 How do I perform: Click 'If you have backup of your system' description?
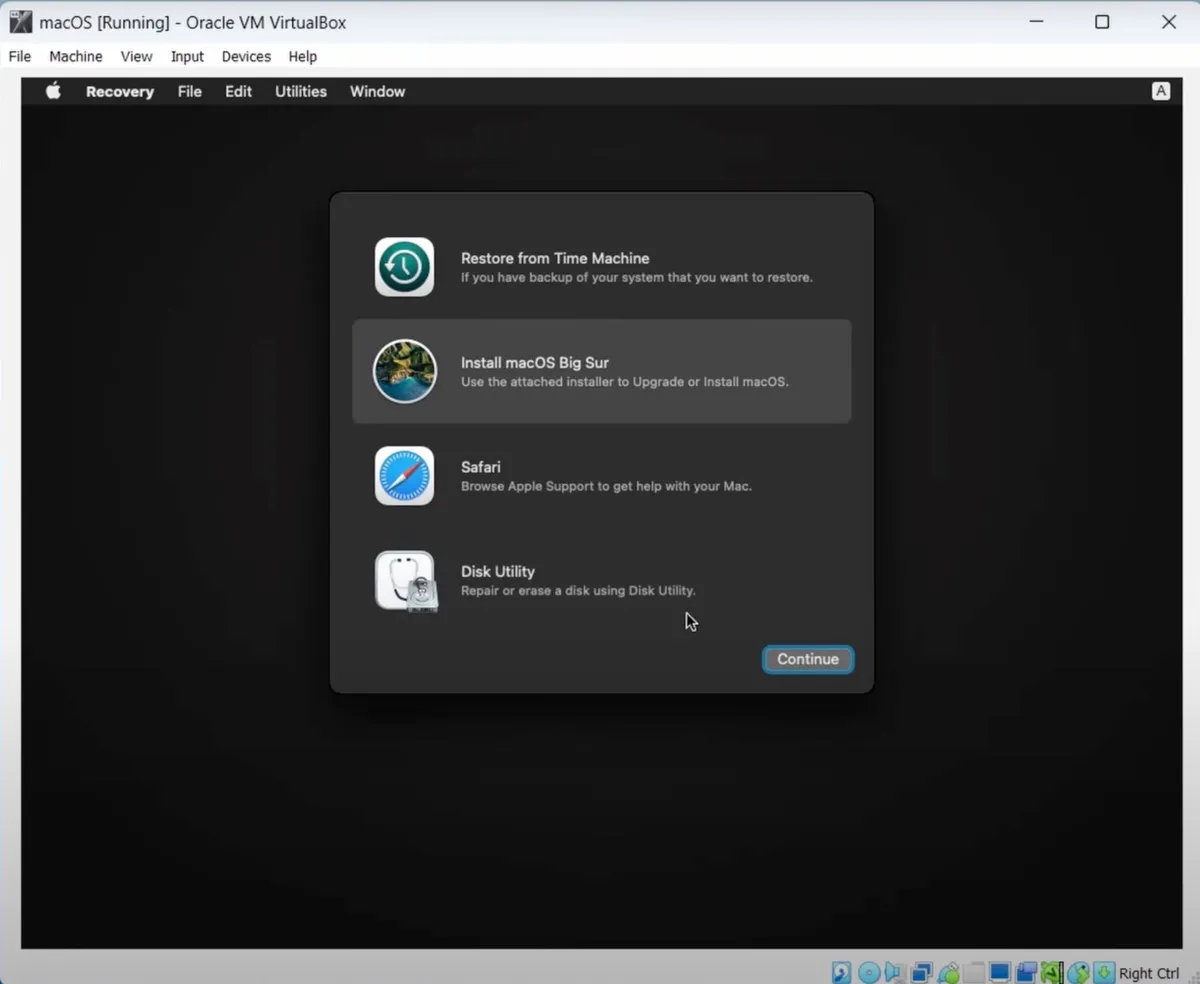coord(637,278)
